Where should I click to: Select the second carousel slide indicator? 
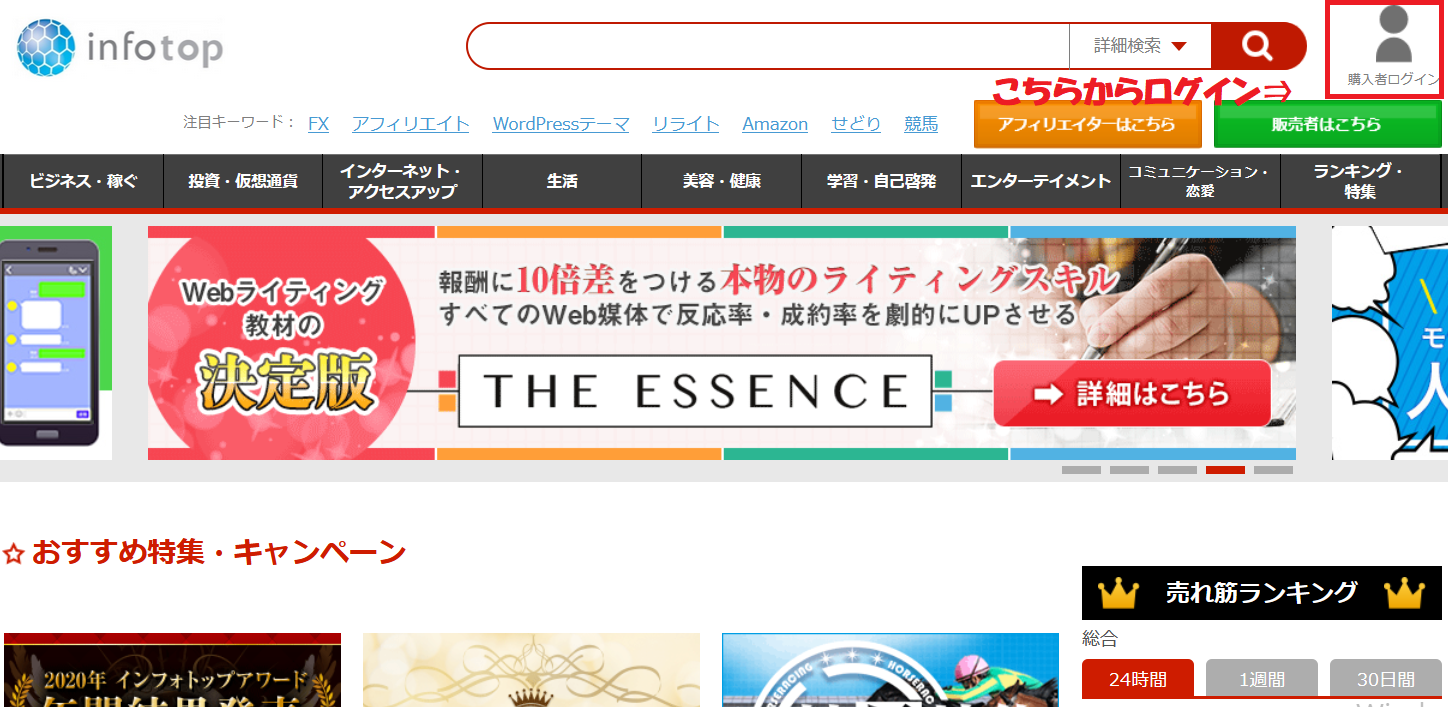point(1129,470)
